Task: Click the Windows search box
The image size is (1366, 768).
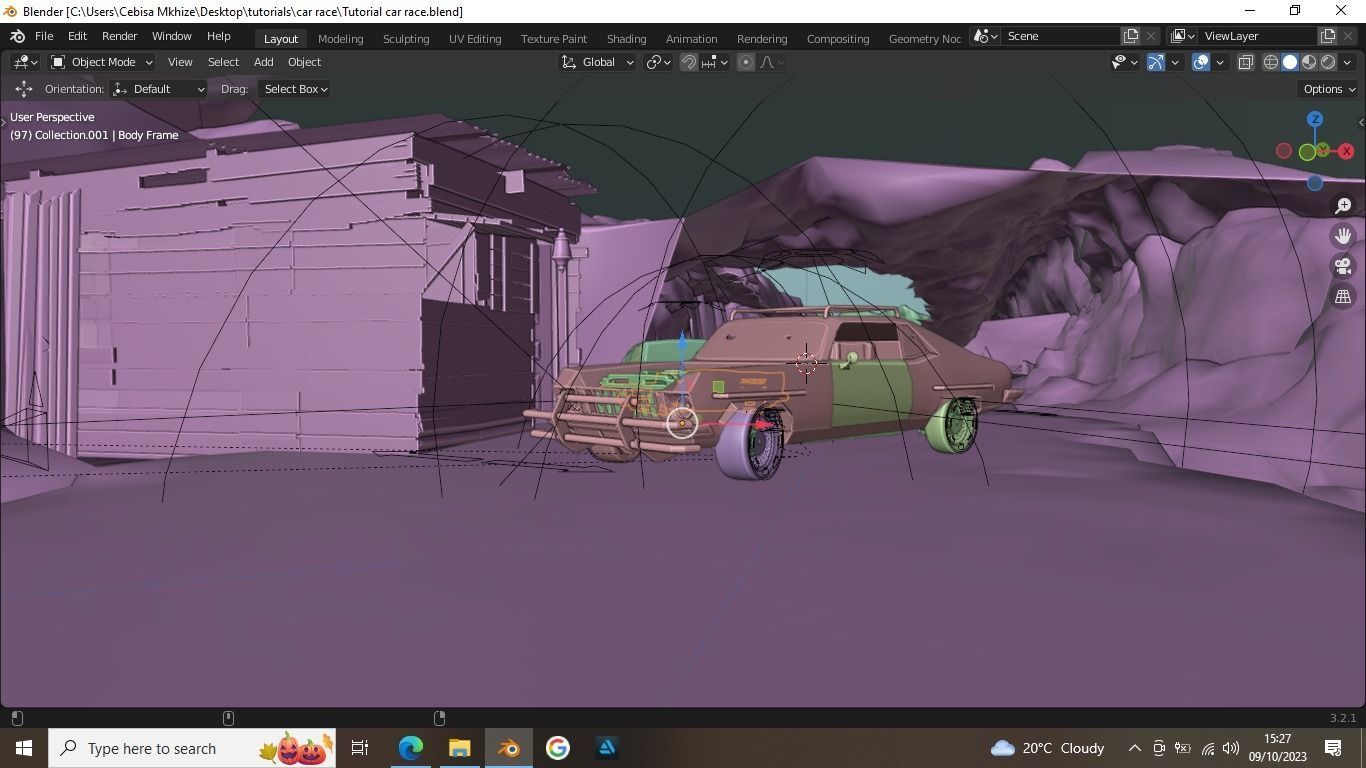Action: (193, 748)
